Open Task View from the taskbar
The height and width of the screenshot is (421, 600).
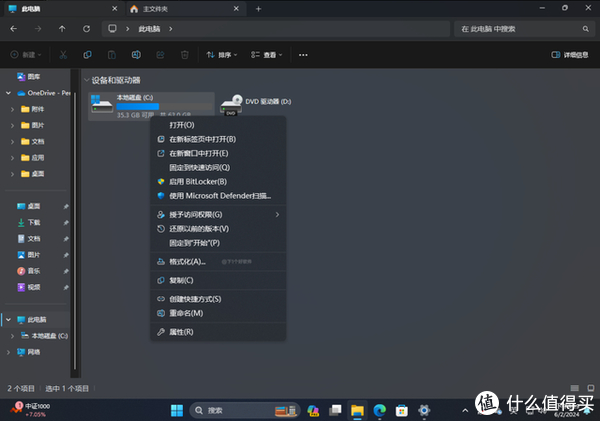tap(335, 410)
